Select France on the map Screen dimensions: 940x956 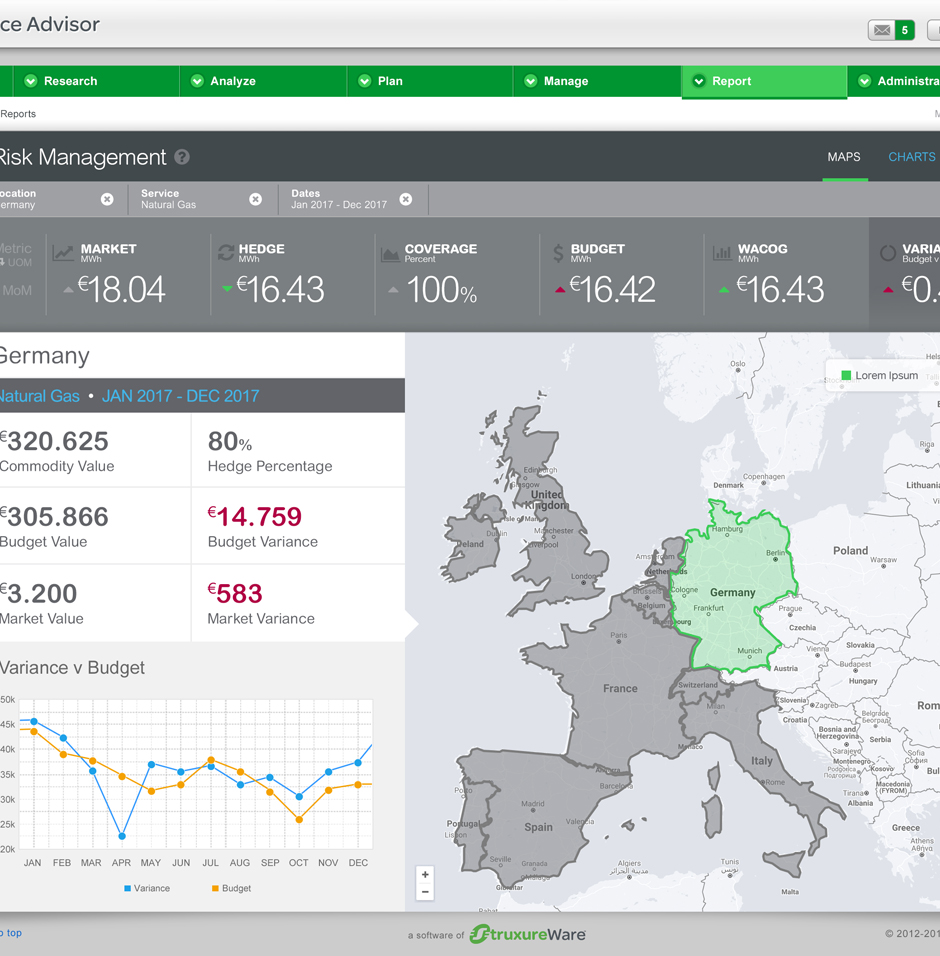620,688
